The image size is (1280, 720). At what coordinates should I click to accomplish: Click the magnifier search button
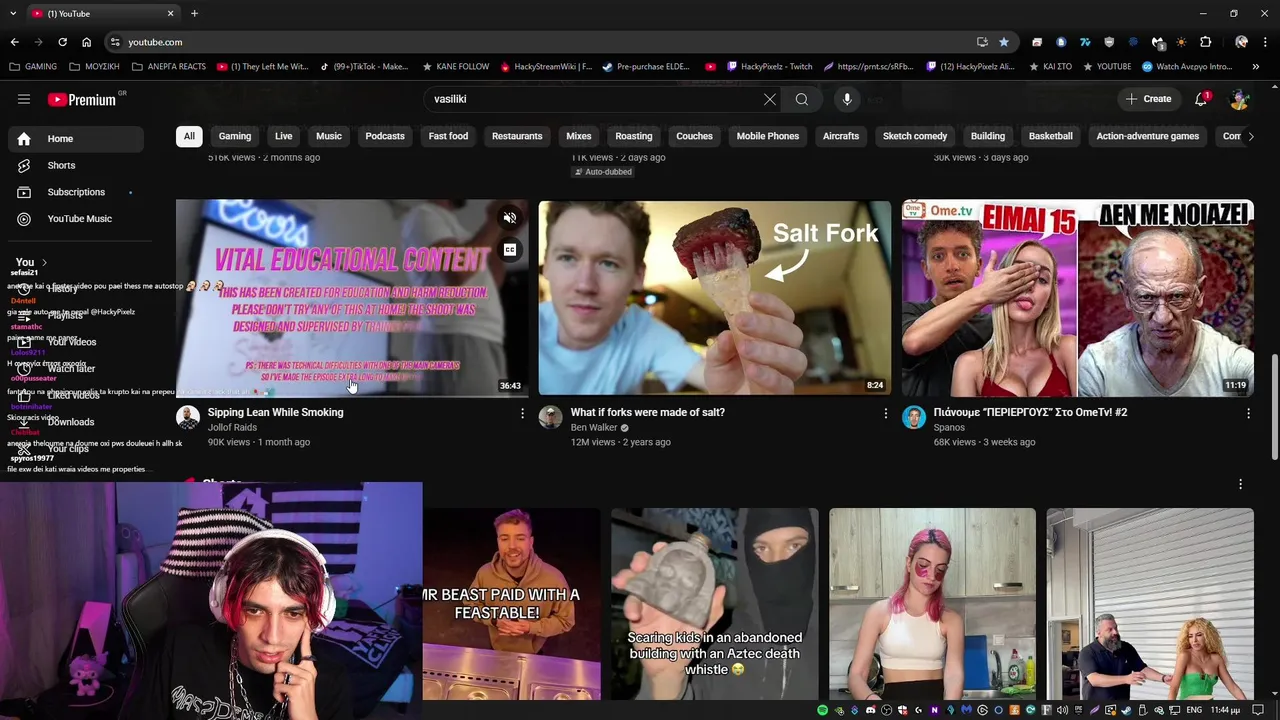click(x=801, y=99)
